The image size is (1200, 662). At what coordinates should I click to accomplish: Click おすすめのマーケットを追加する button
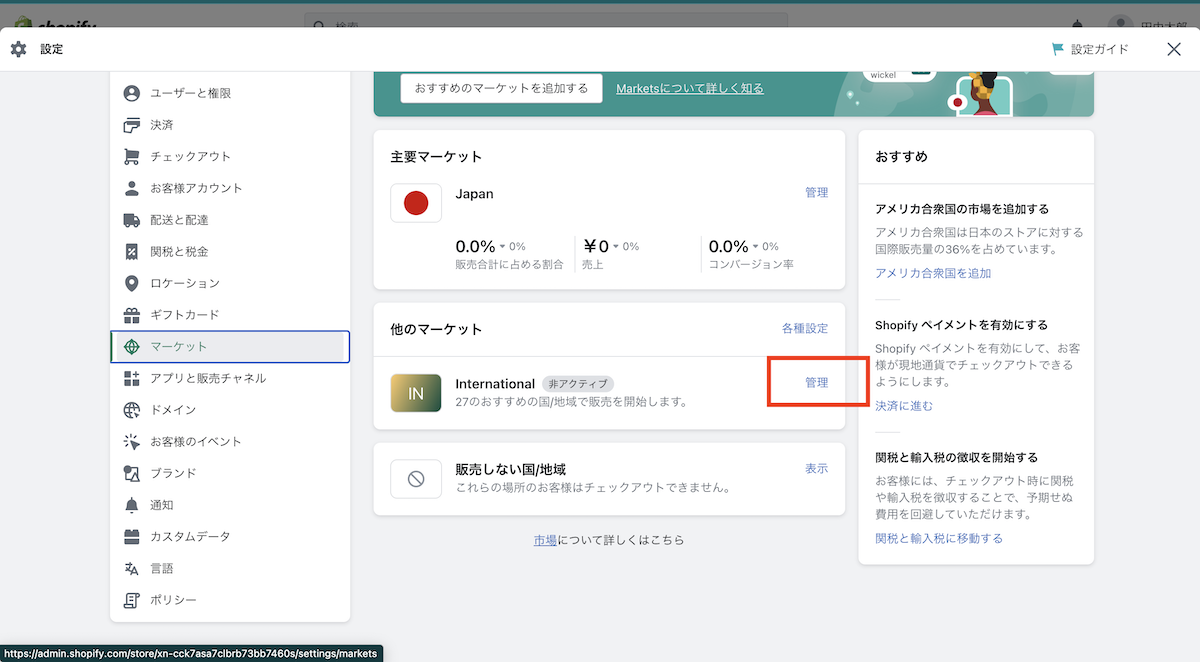[x=502, y=88]
